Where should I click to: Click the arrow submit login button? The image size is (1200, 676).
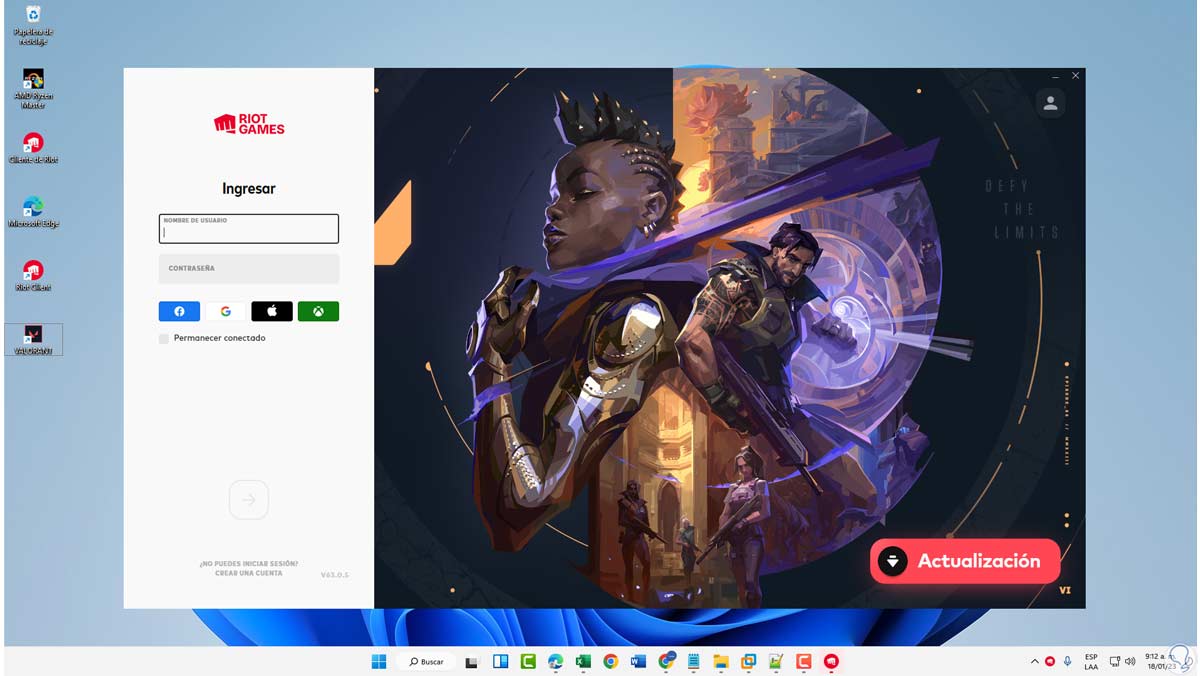click(249, 500)
